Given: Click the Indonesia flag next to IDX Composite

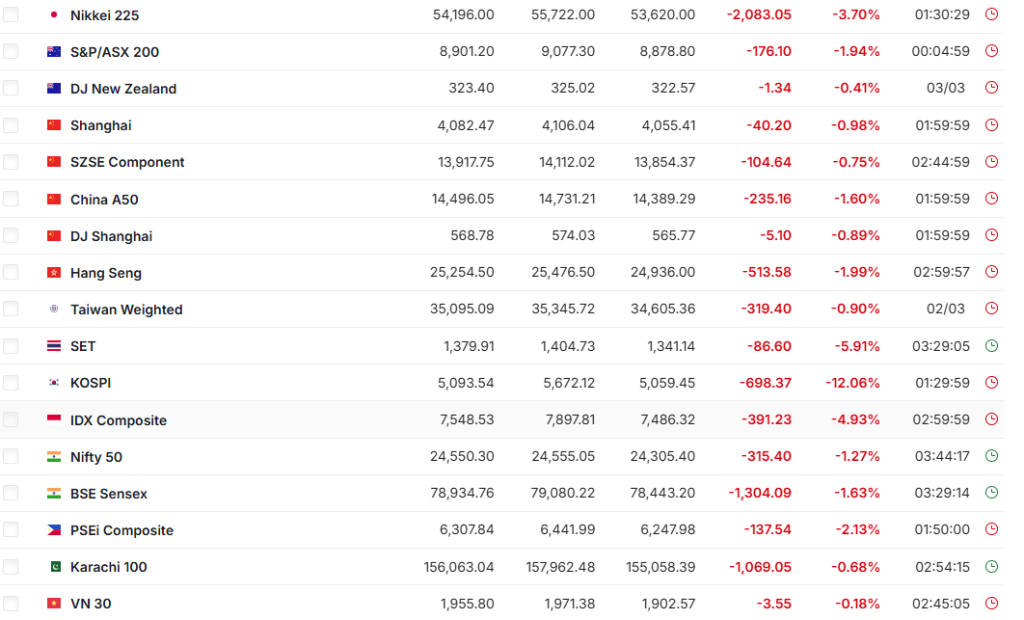Looking at the screenshot, I should pos(54,420).
